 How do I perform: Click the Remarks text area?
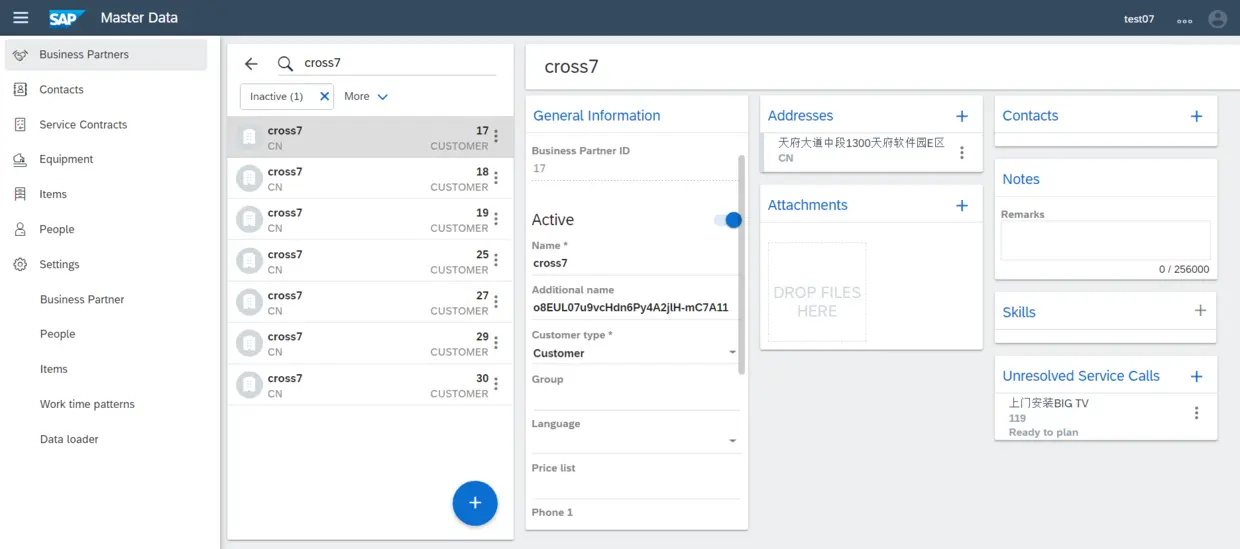tap(1105, 241)
